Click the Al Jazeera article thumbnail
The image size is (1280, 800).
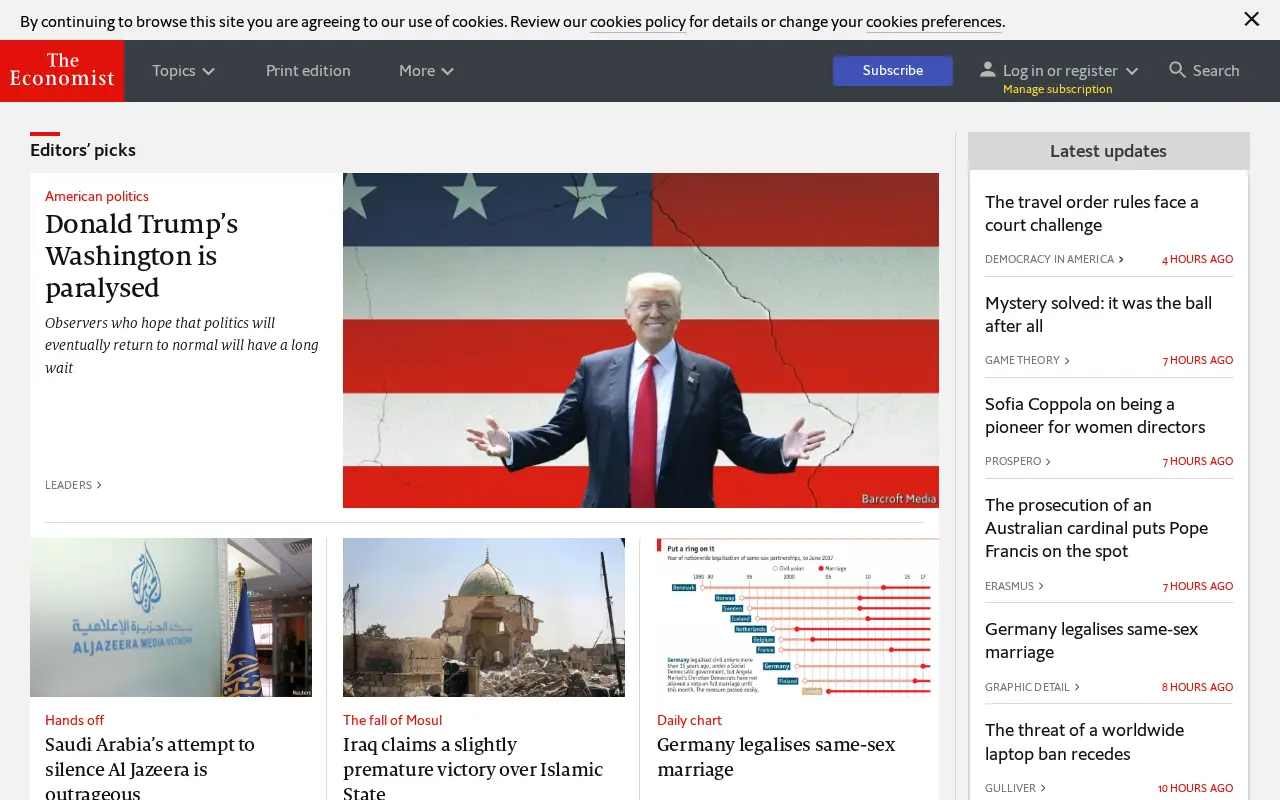click(x=171, y=617)
